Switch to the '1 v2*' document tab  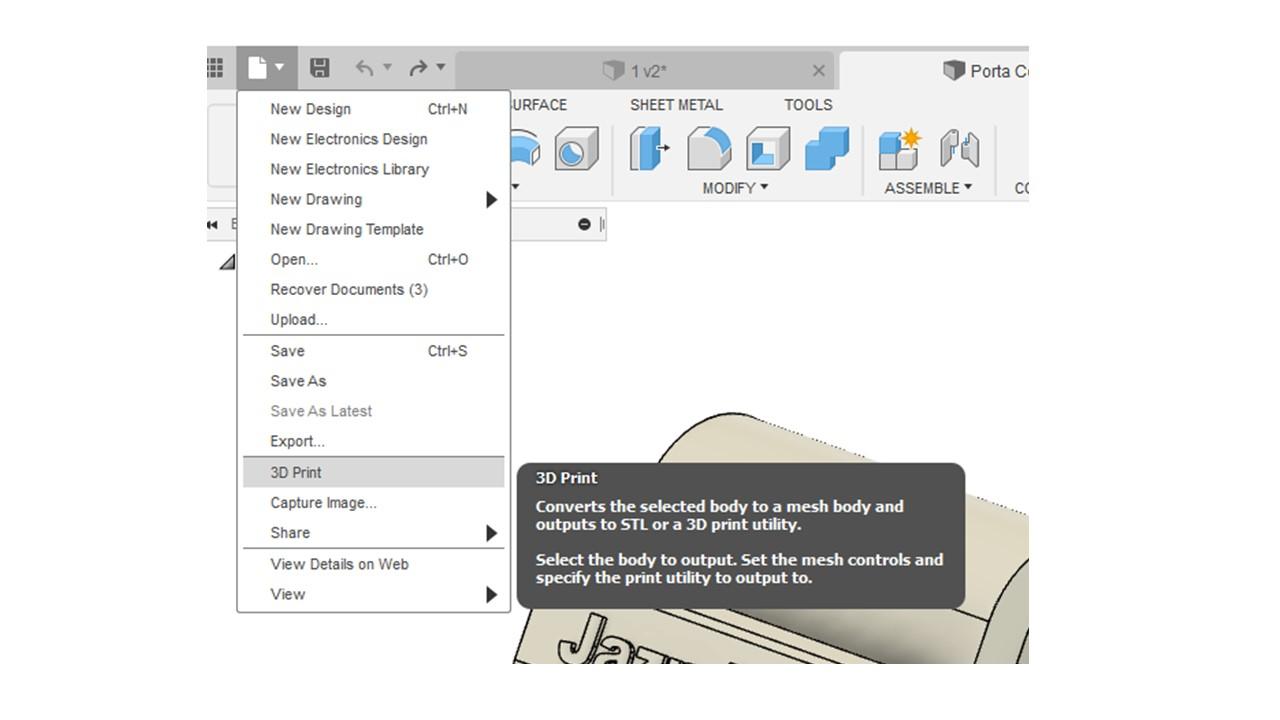click(x=646, y=70)
